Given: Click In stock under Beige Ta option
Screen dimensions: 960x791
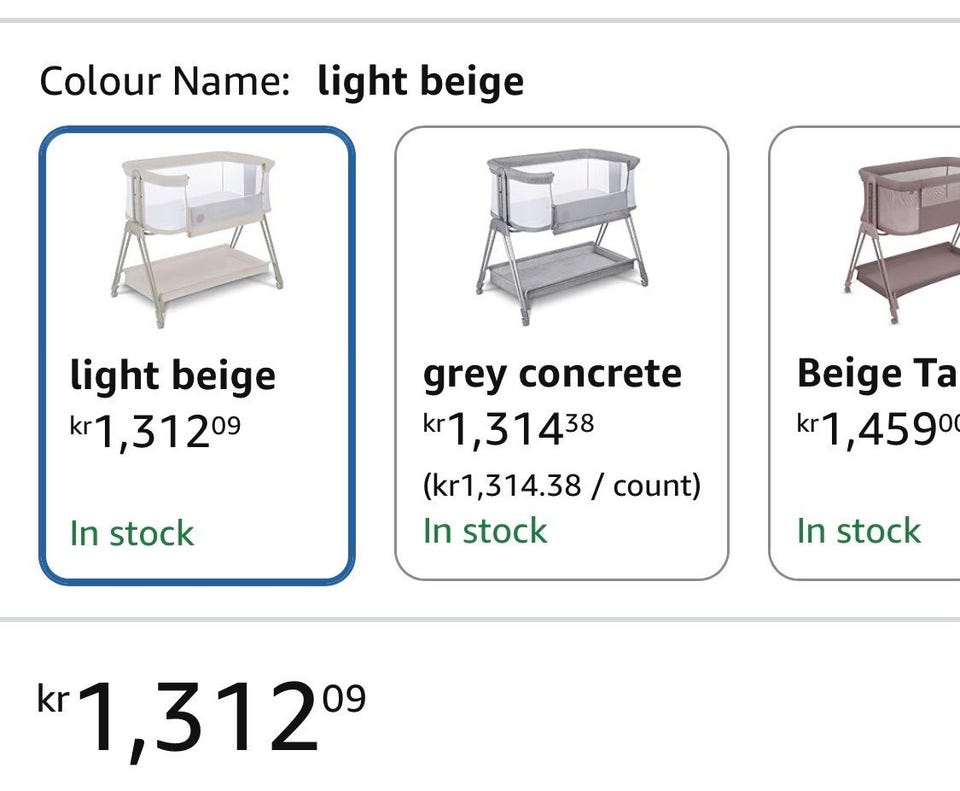Looking at the screenshot, I should [x=858, y=531].
